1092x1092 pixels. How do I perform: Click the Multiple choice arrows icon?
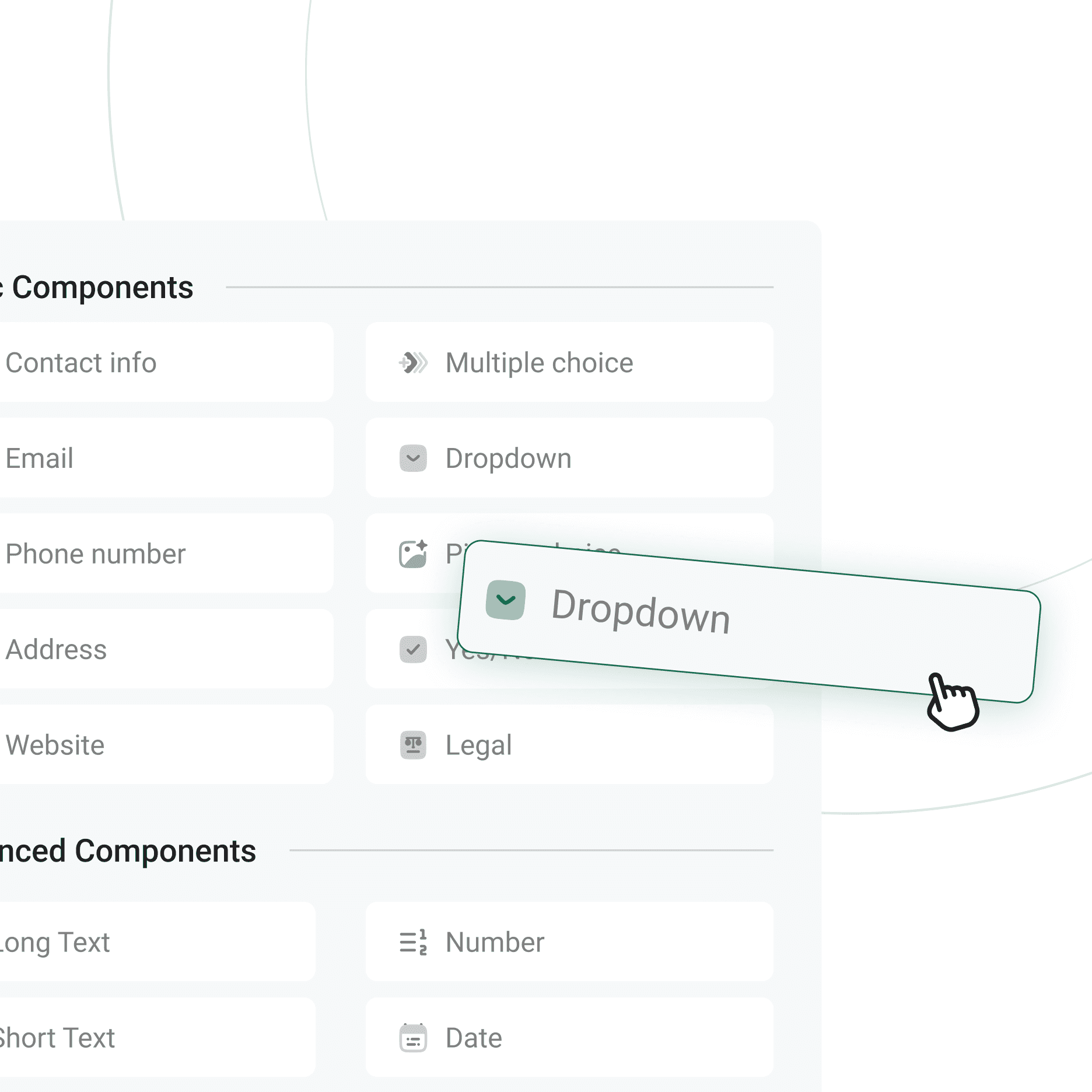coord(413,363)
